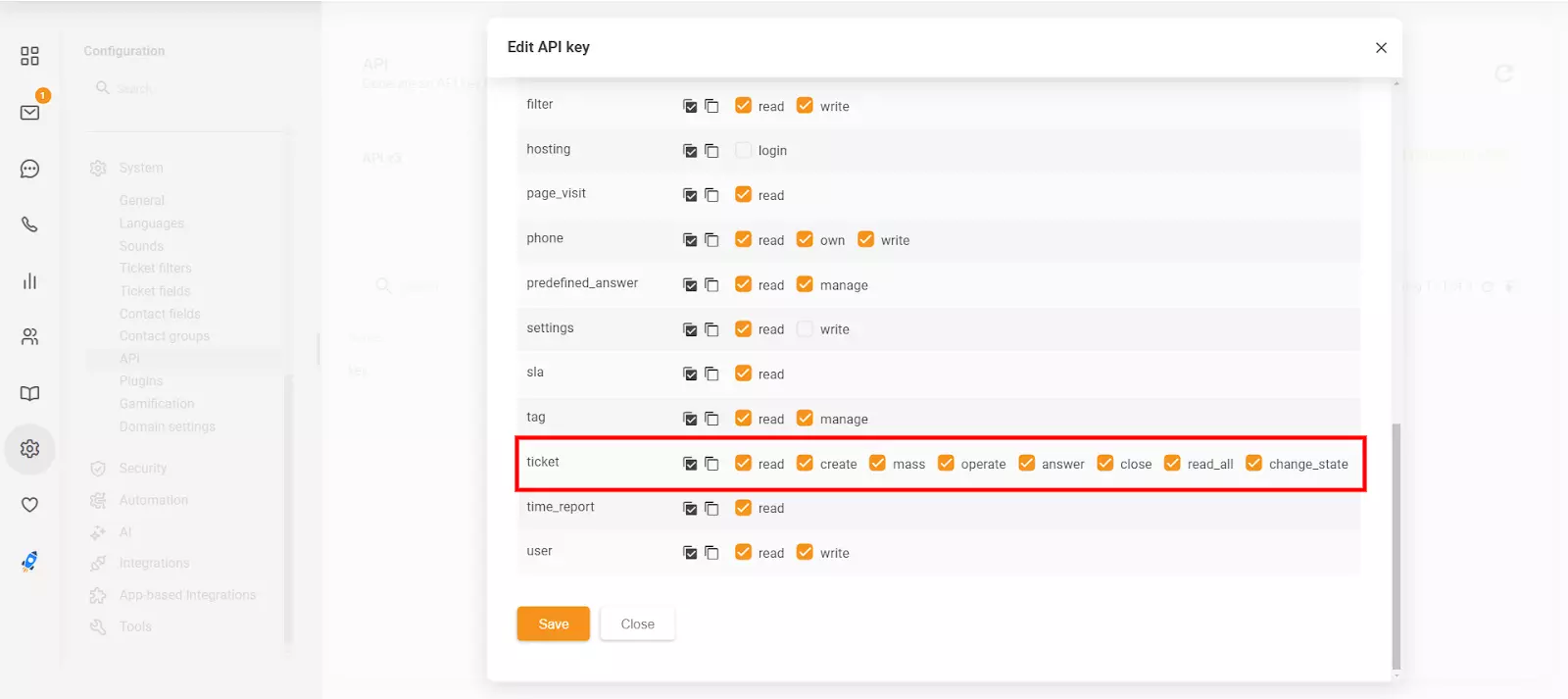This screenshot has width=1568, height=699.
Task: Open the Chat bubble icon in sidebar
Action: tap(29, 169)
